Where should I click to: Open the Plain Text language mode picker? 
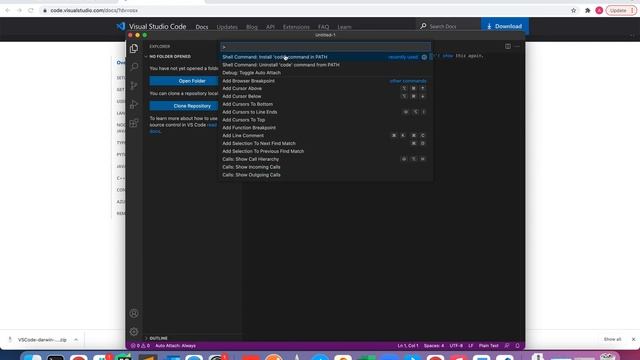489,346
